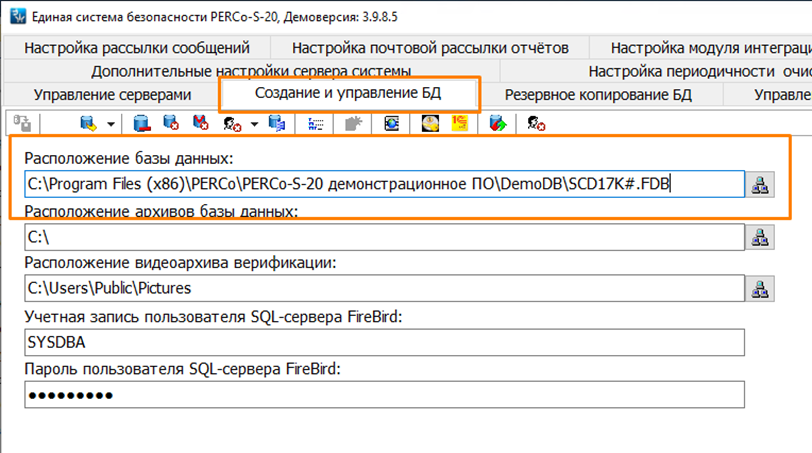Click the yellow disc toolbar icon
Viewport: 812px width, 453px height.
point(430,123)
